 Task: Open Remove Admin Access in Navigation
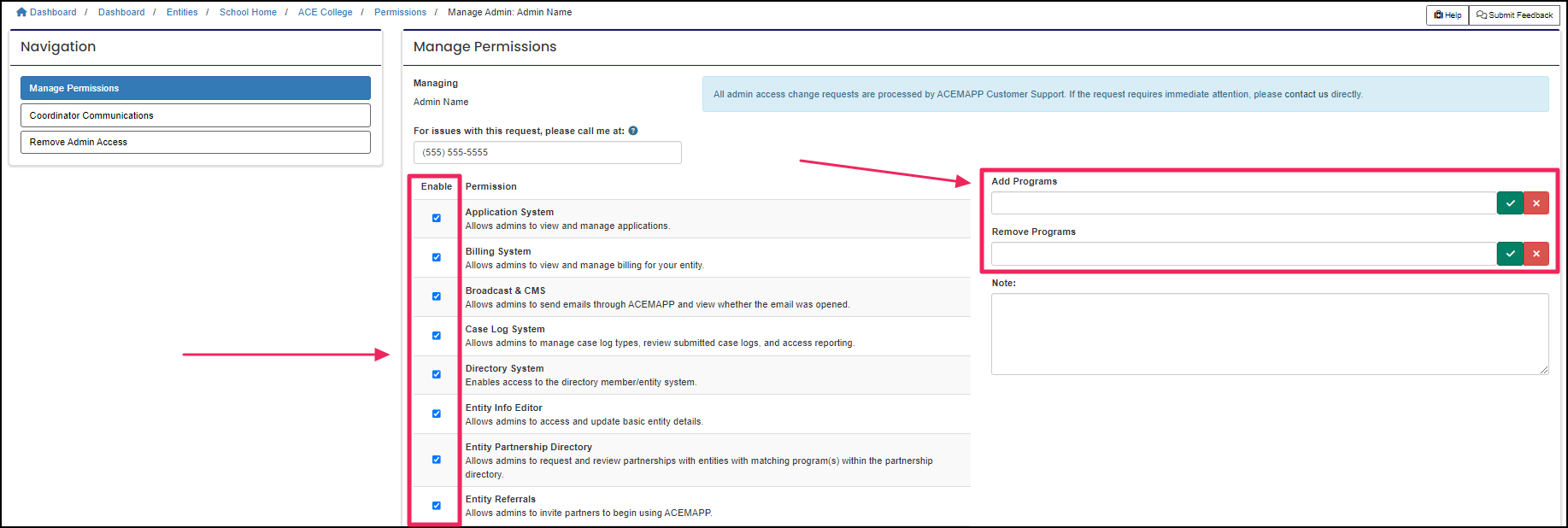pyautogui.click(x=196, y=142)
